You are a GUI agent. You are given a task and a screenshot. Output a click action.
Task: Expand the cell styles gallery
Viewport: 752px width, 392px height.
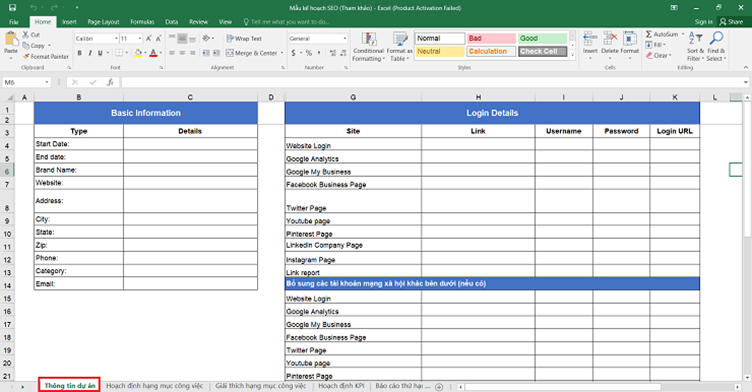click(x=572, y=56)
